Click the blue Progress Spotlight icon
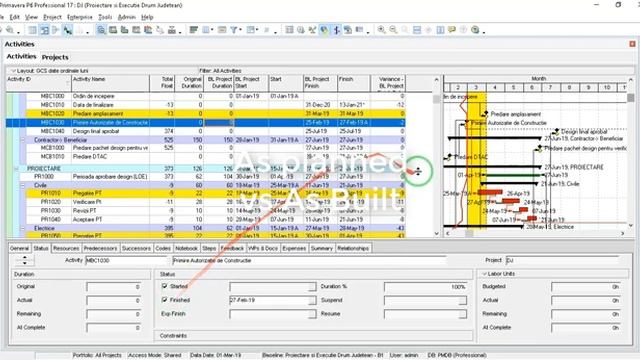This screenshot has height=360, width=640. click(336, 30)
